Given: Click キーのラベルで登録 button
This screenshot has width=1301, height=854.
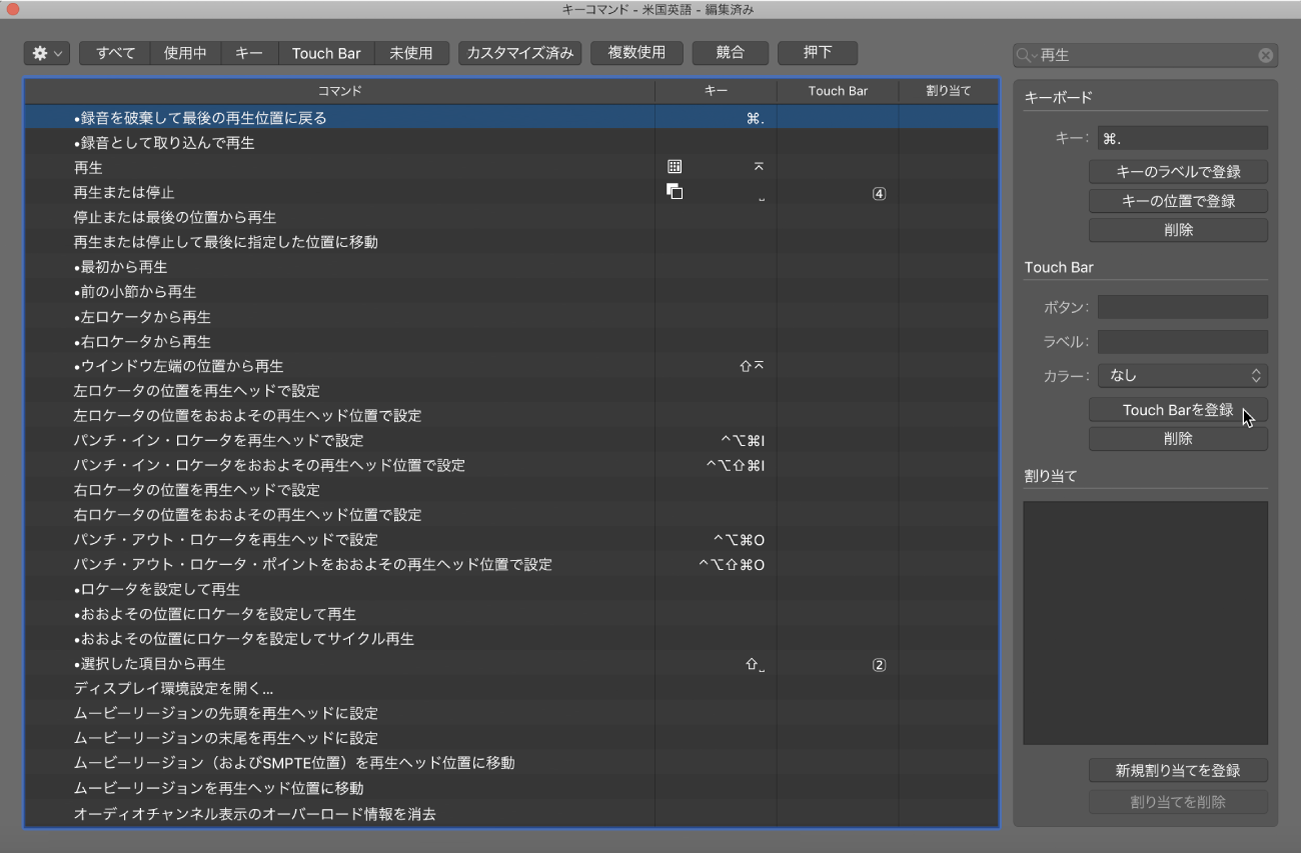Looking at the screenshot, I should (1178, 172).
